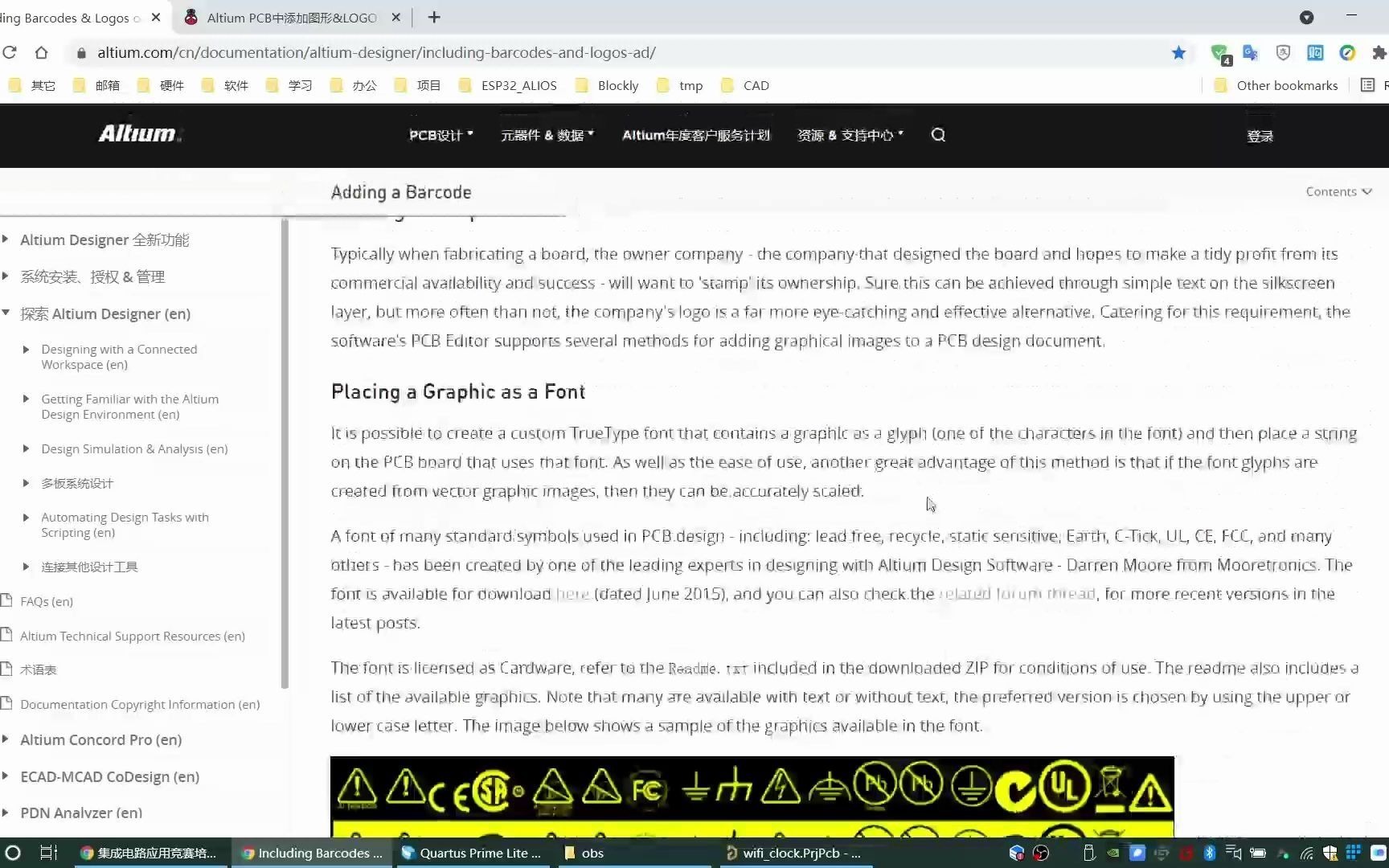Viewport: 1389px width, 868px height.
Task: Click the browser reload button
Action: [10, 52]
